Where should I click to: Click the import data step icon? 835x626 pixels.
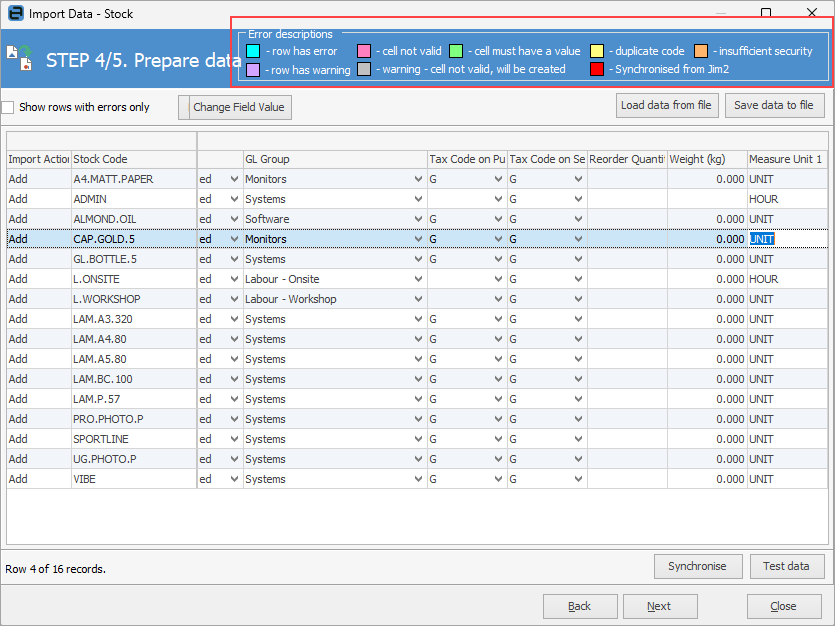(x=20, y=57)
